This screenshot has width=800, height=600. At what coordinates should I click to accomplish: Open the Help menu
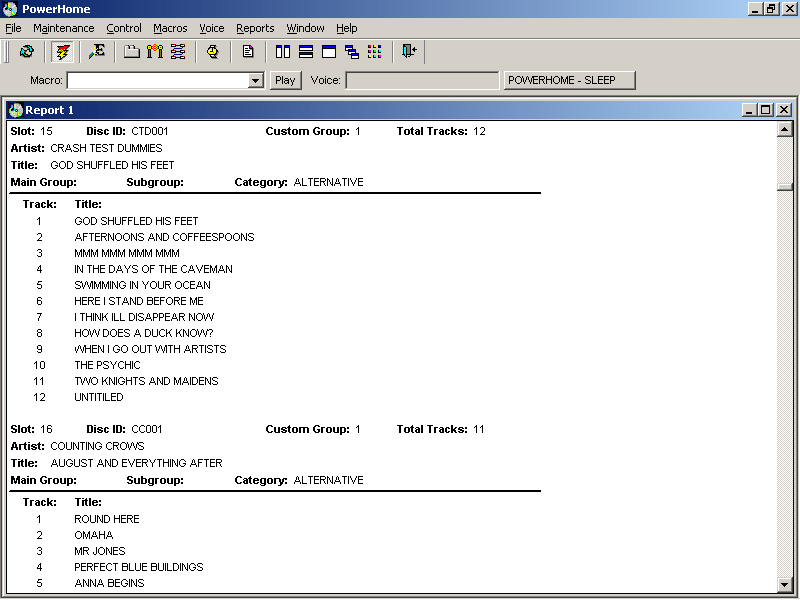click(x=346, y=28)
